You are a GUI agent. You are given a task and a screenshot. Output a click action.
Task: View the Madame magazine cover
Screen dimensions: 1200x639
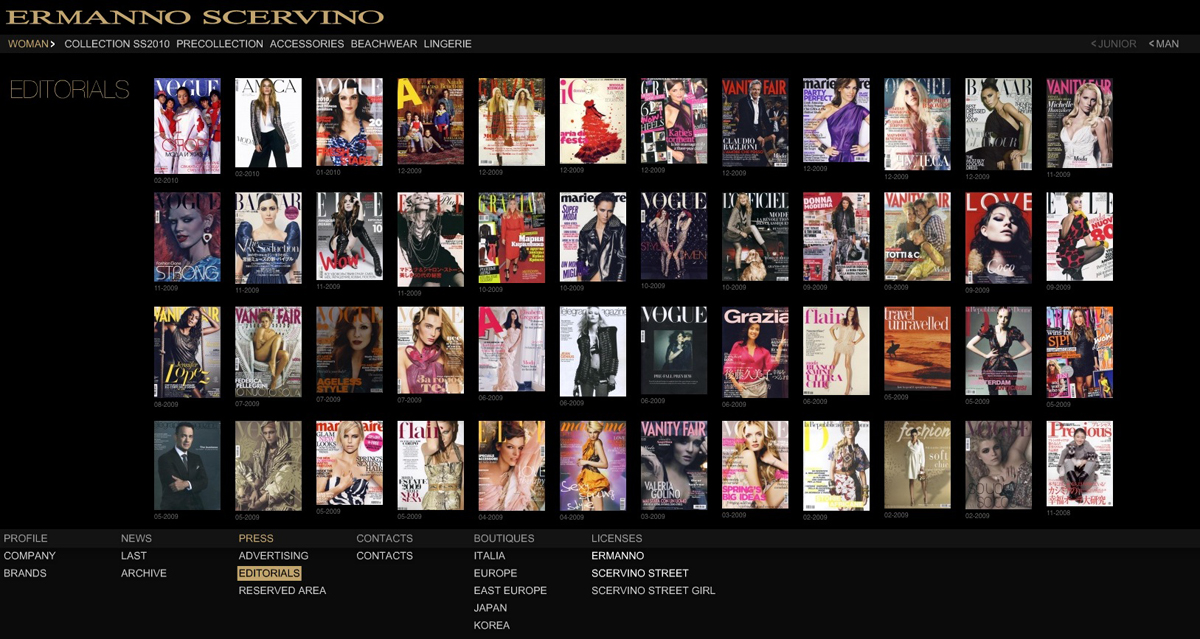click(x=593, y=465)
